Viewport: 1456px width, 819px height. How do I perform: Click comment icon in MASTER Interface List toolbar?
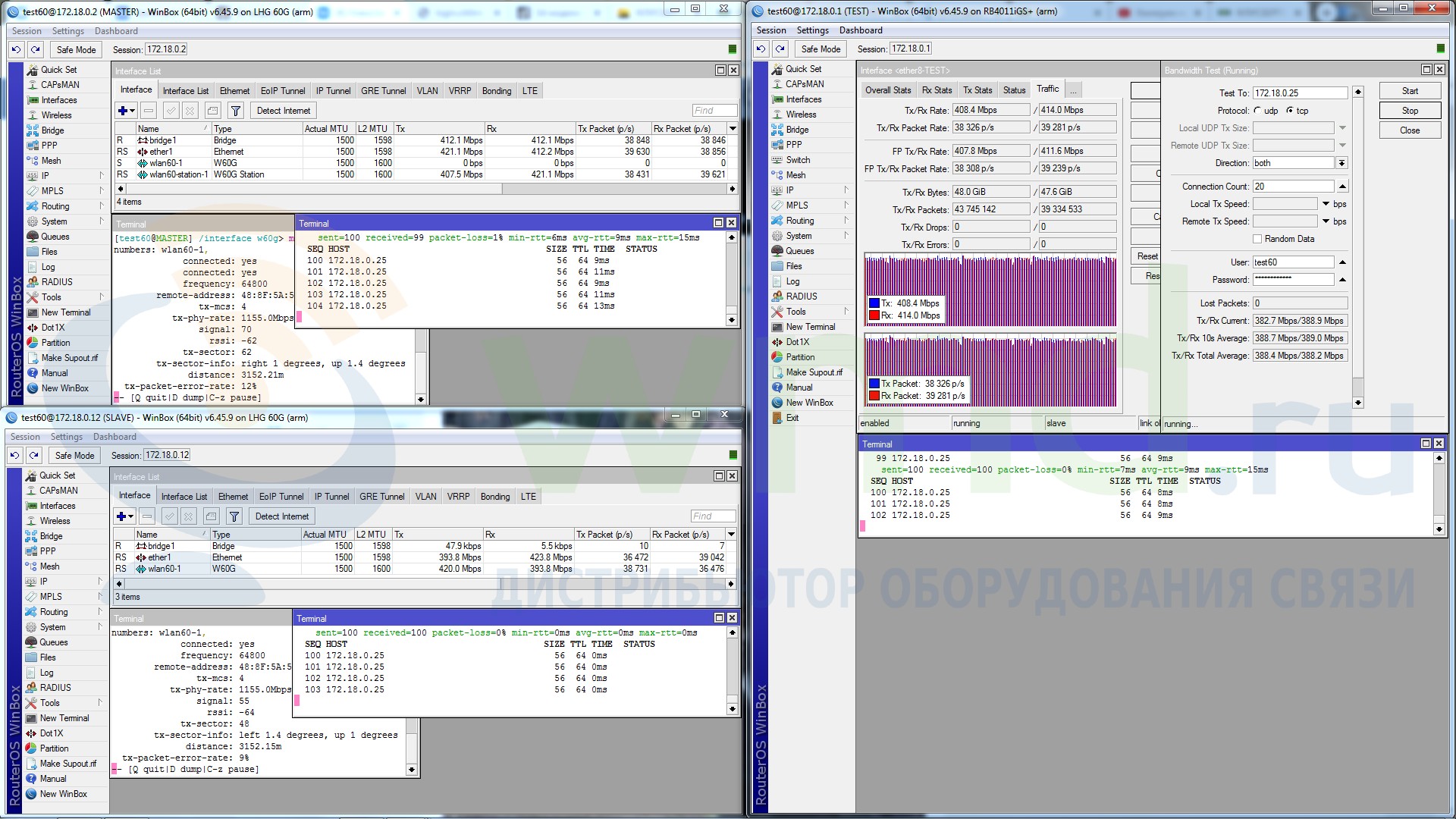click(213, 111)
